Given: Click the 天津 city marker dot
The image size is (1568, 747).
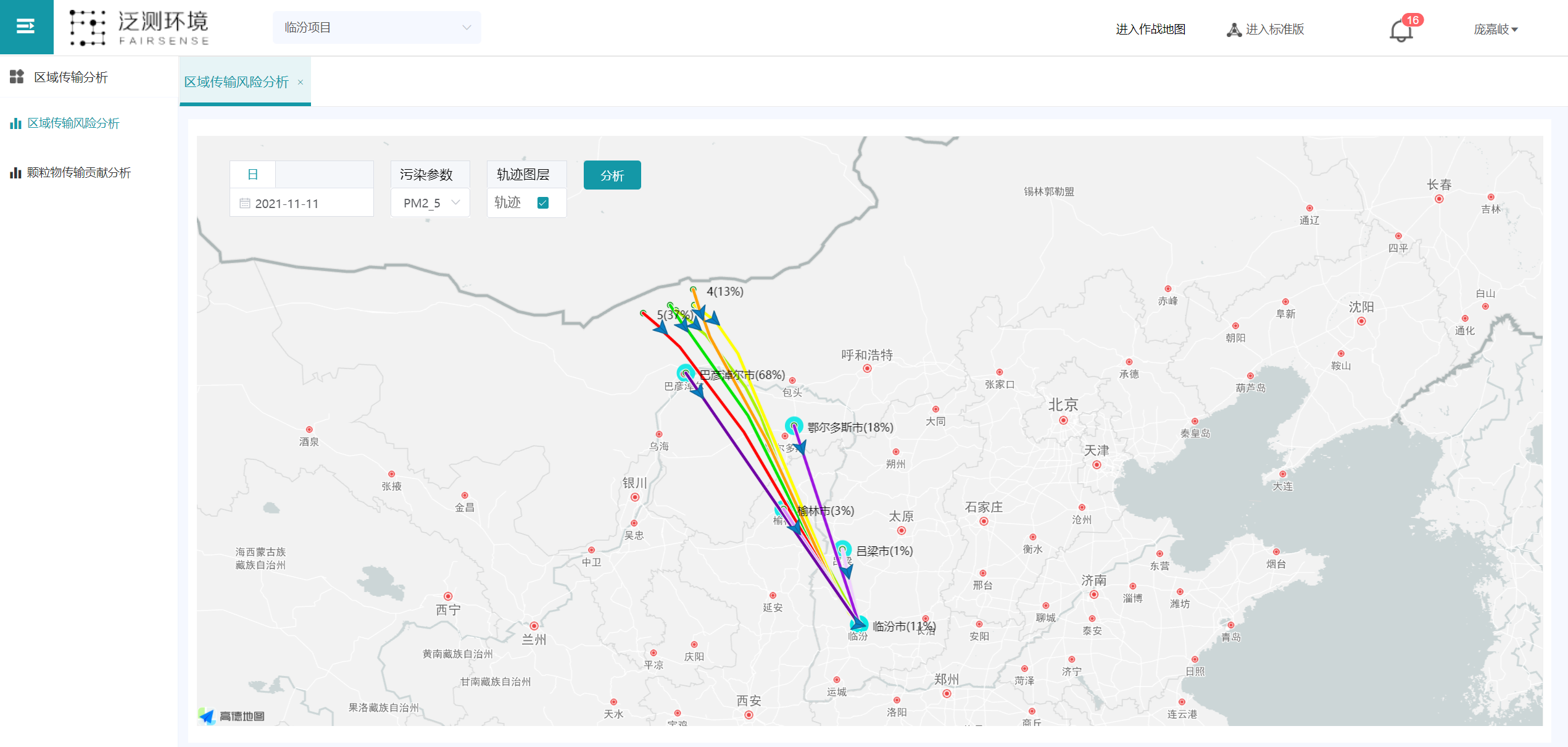Looking at the screenshot, I should (x=1097, y=465).
